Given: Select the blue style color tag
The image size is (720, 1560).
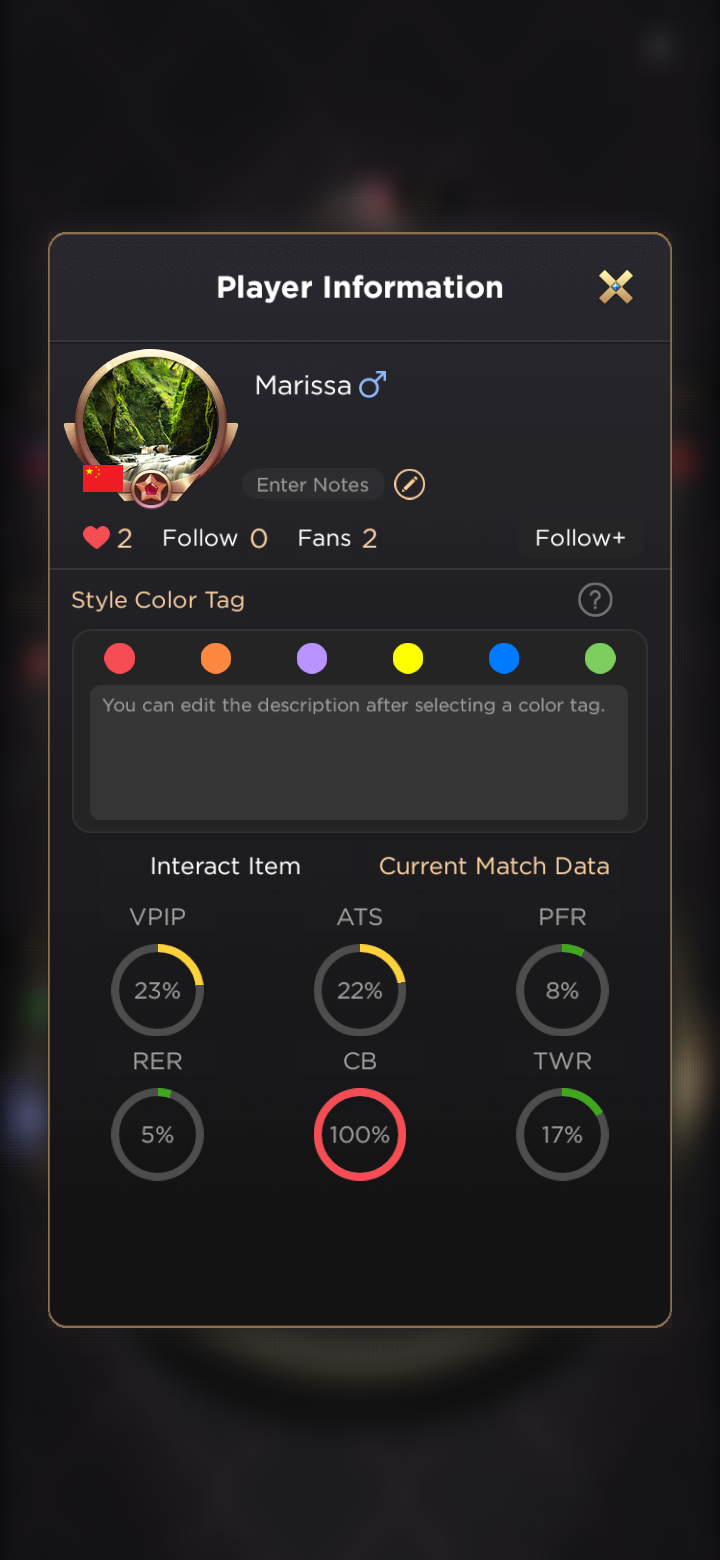Looking at the screenshot, I should point(504,659).
